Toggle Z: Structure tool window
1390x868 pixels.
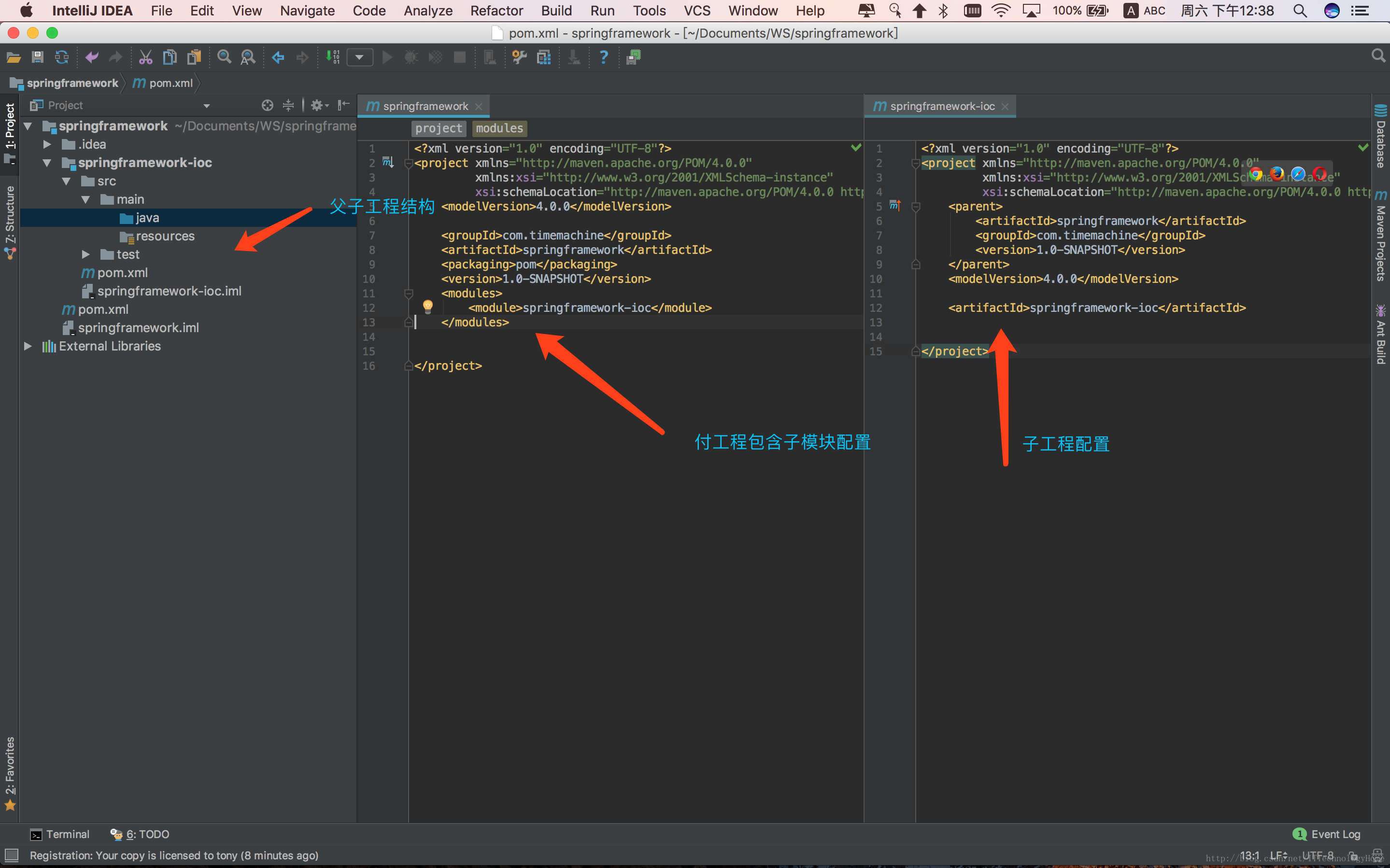pyautogui.click(x=10, y=222)
